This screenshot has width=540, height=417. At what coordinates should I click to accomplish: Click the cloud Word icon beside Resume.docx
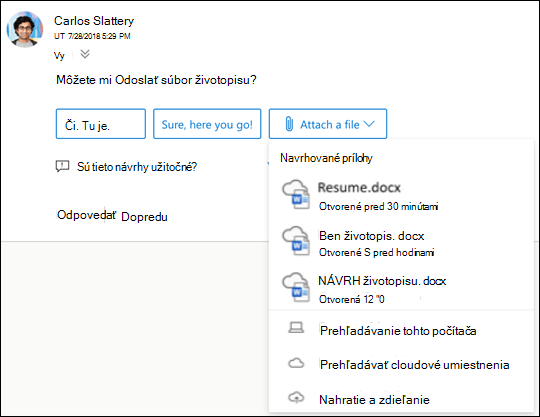click(x=296, y=195)
